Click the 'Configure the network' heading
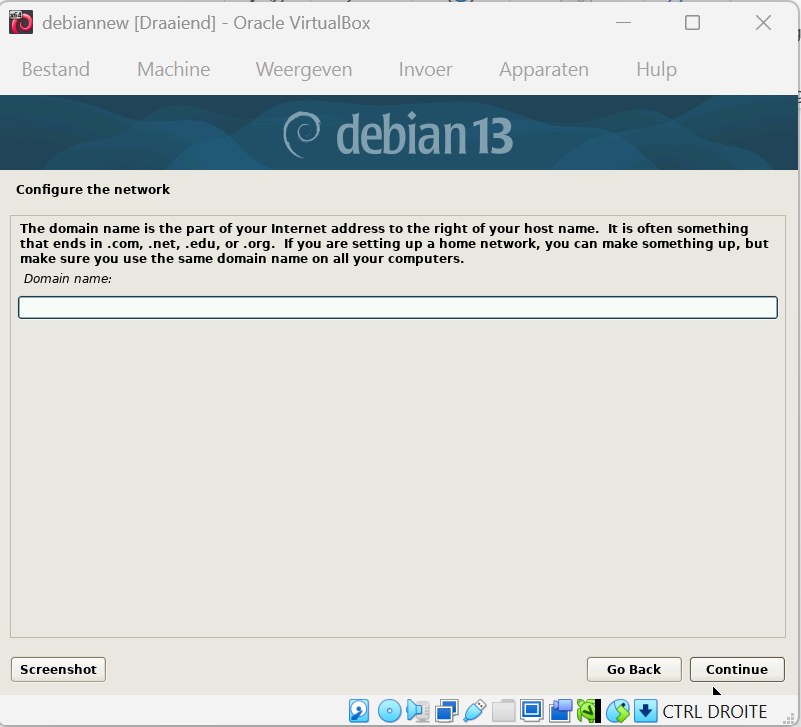 pos(93,190)
